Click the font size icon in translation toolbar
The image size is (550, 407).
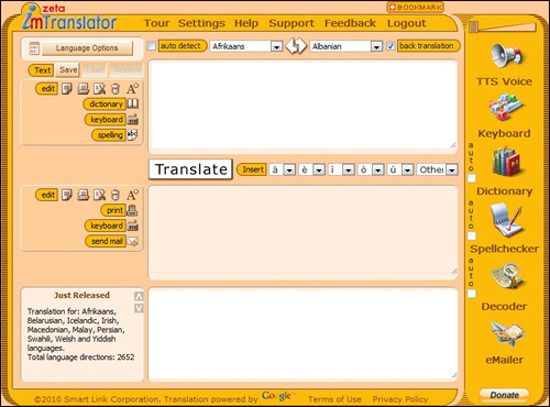133,194
